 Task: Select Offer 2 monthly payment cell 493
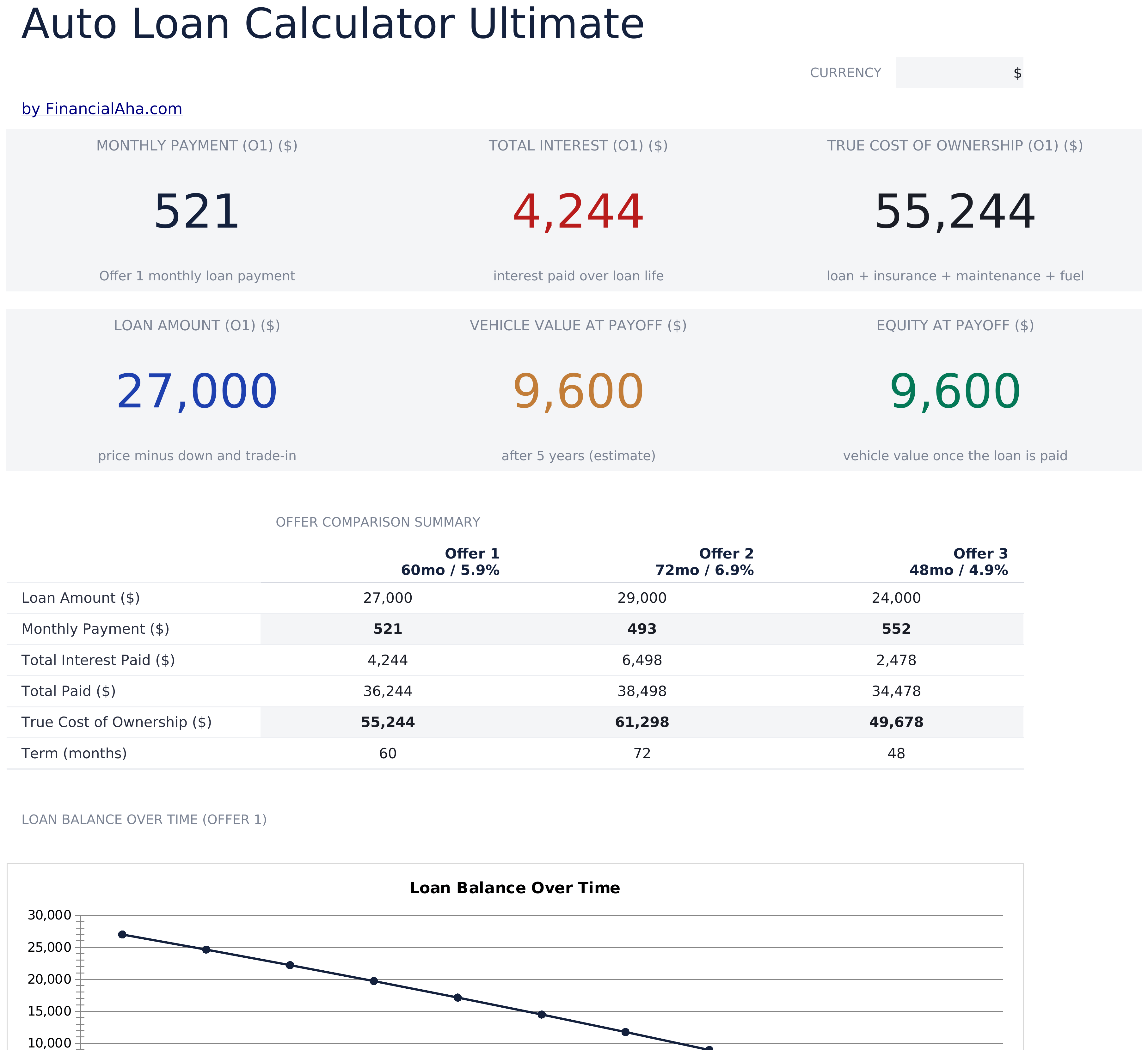coord(642,629)
